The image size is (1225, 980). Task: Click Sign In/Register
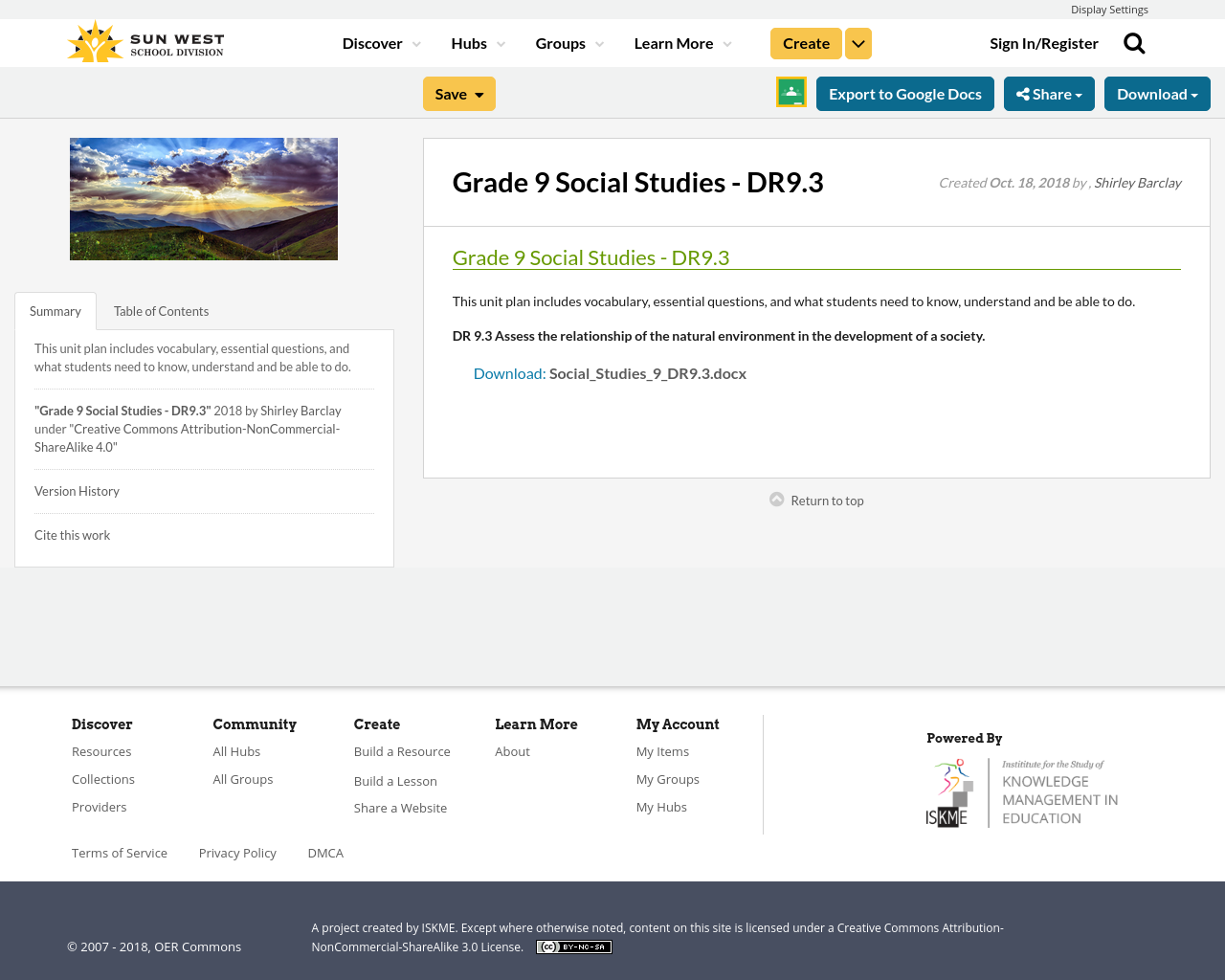coord(1044,41)
